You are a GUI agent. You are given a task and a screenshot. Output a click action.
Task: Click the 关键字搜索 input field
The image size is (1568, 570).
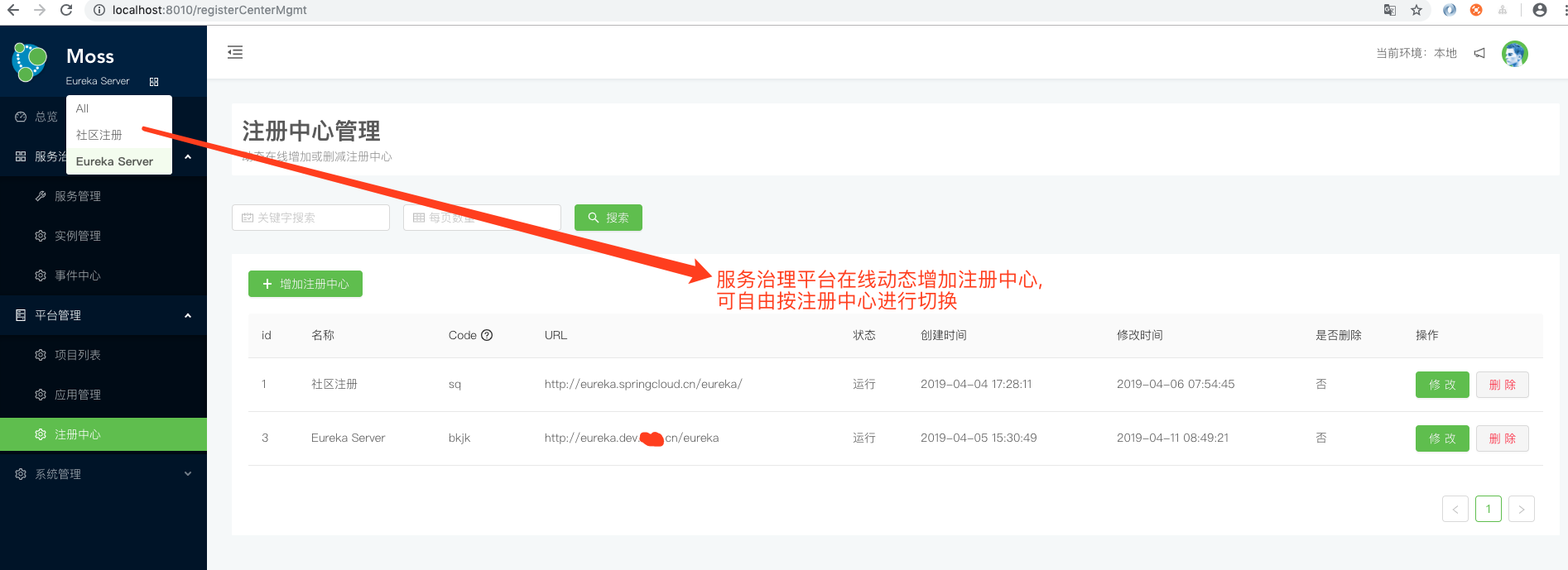coord(311,218)
